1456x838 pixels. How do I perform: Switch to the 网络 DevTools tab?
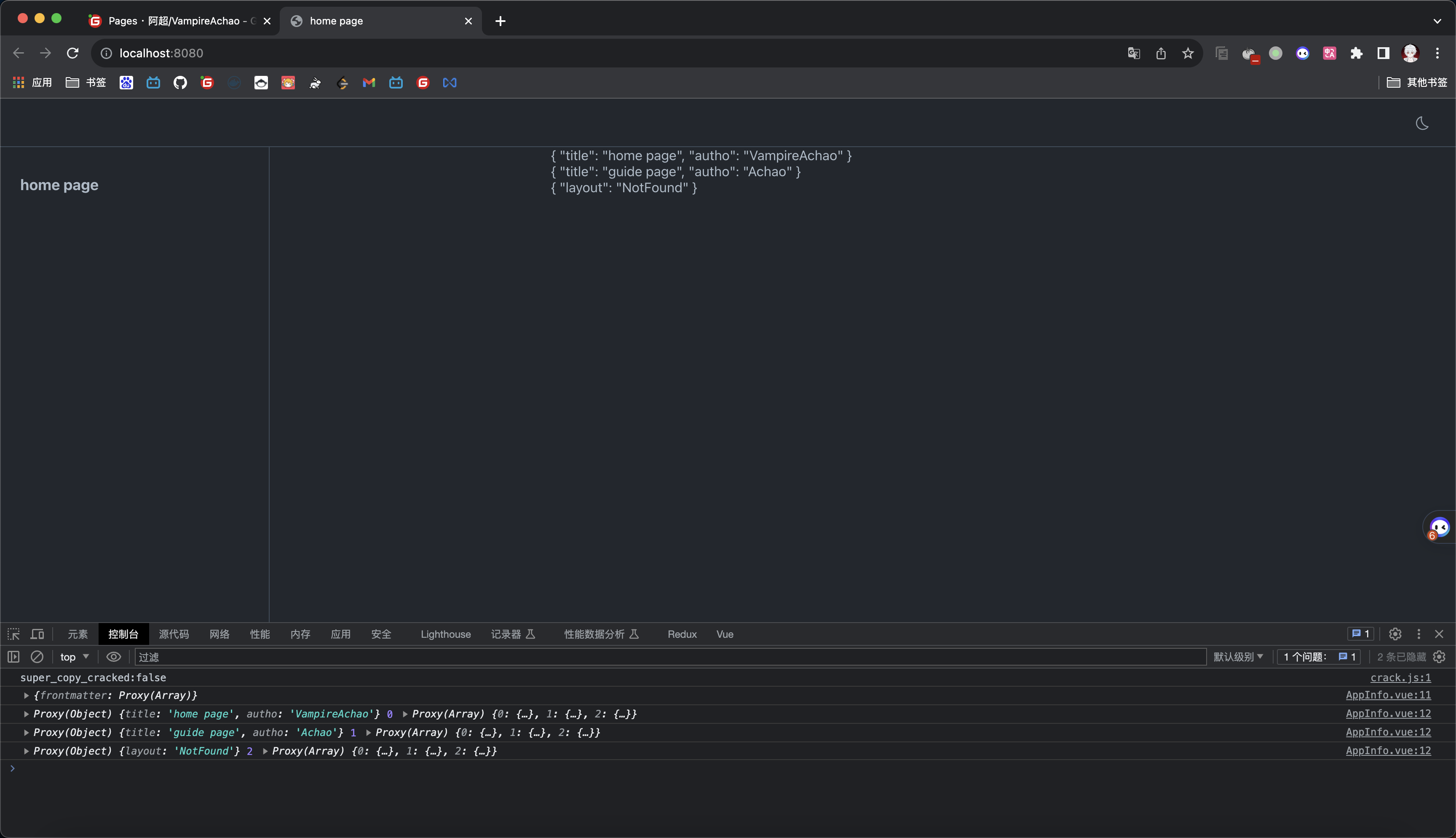click(219, 634)
